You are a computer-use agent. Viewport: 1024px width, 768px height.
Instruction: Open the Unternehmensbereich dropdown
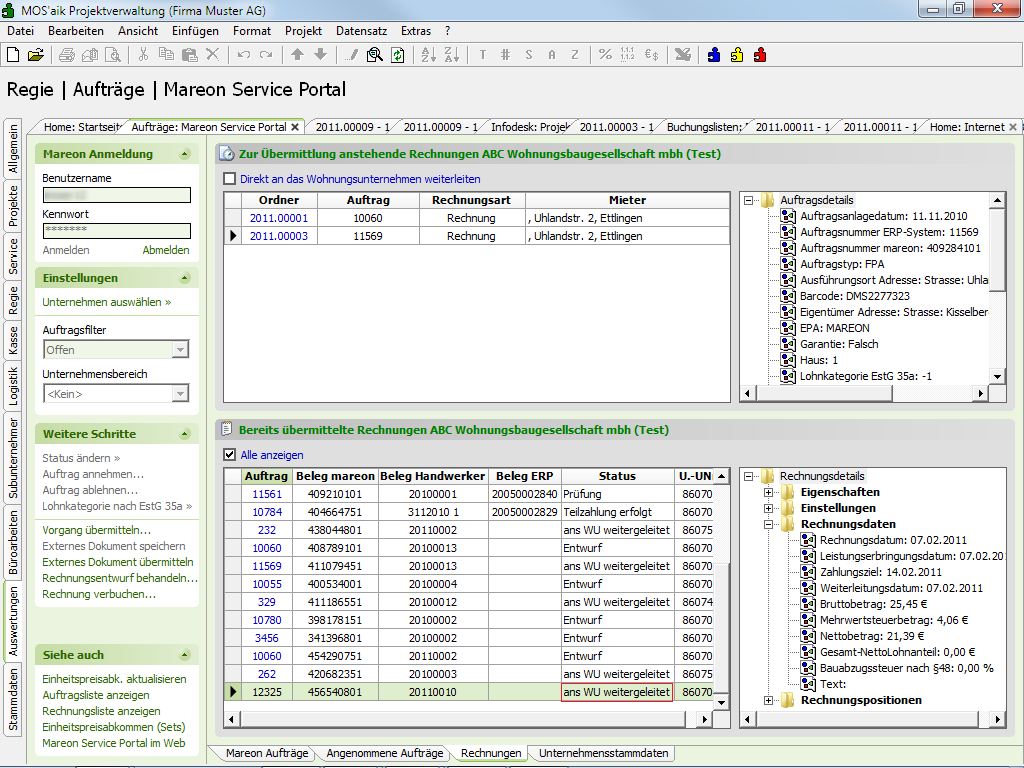pos(180,394)
